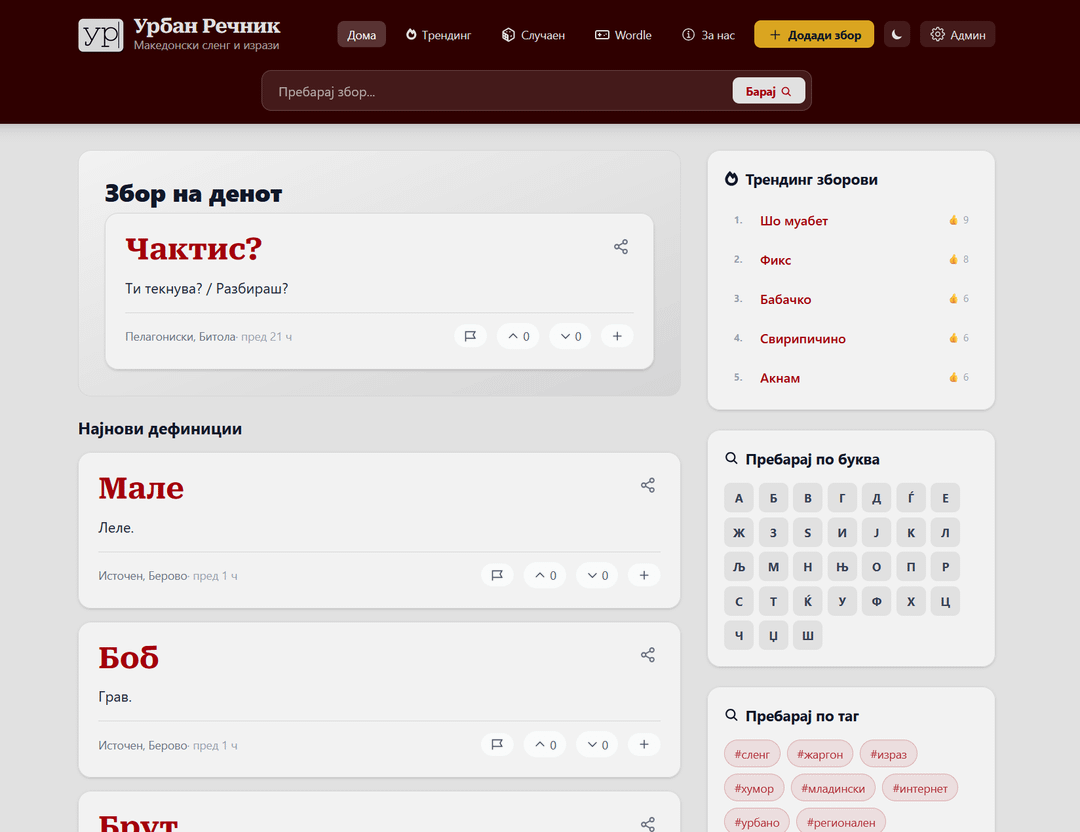The image size is (1080, 832).
Task: Upvote the Чактис? definition
Action: point(518,336)
